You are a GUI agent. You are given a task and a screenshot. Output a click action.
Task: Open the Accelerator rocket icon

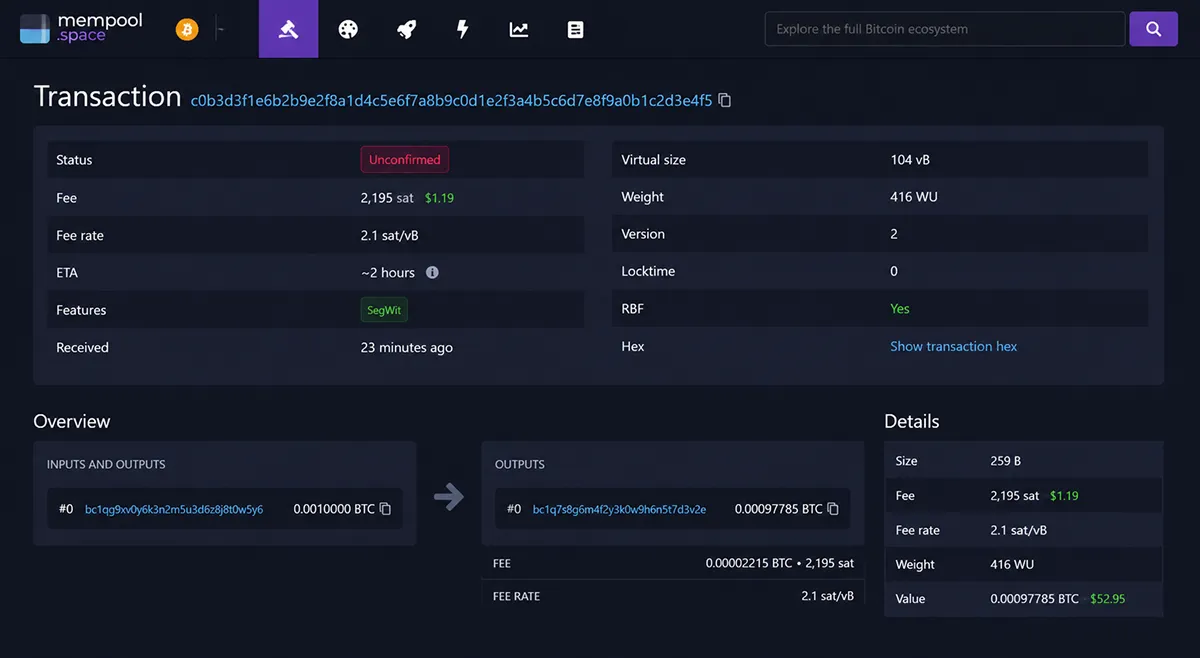pyautogui.click(x=406, y=29)
